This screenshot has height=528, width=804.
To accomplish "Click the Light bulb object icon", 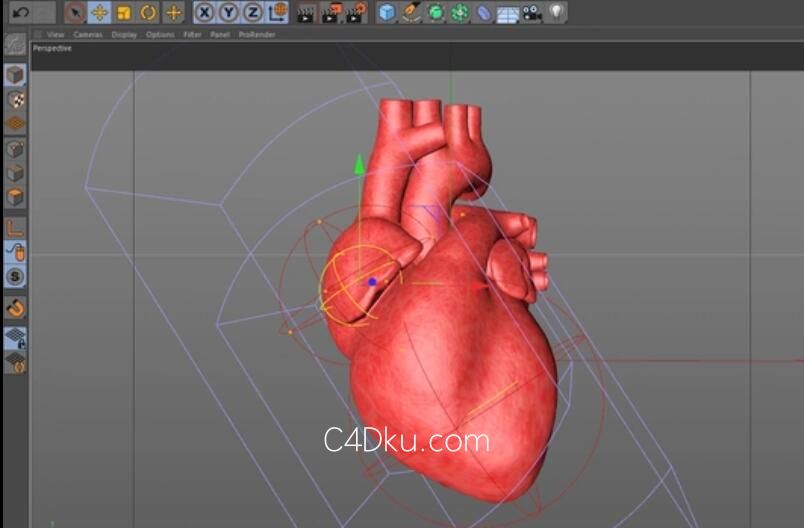I will coord(557,13).
